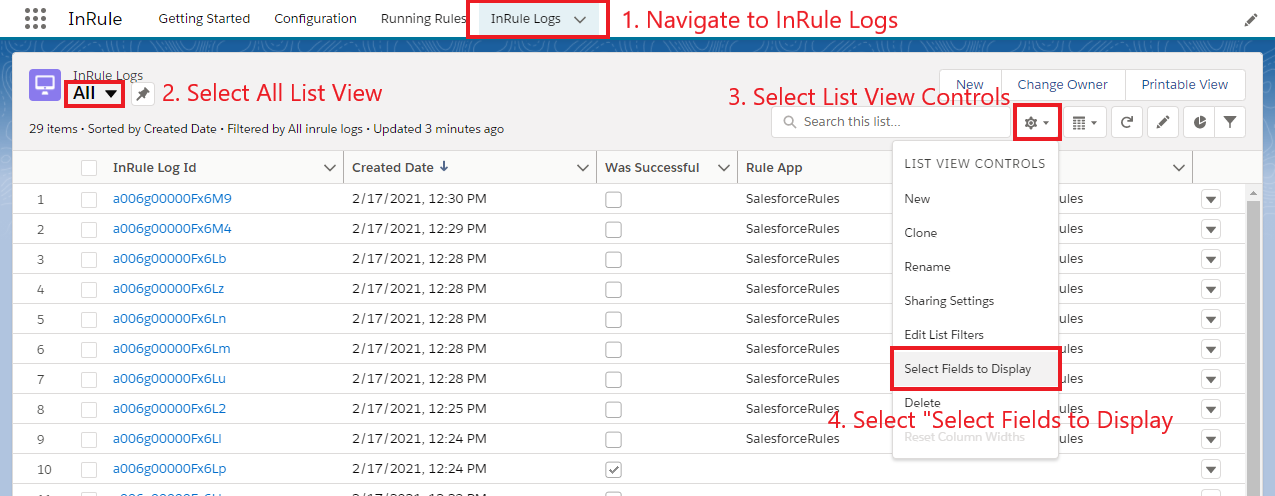Open row actions for a006g00000Fx6Lp
Screen dimensions: 1275x496
click(1211, 469)
